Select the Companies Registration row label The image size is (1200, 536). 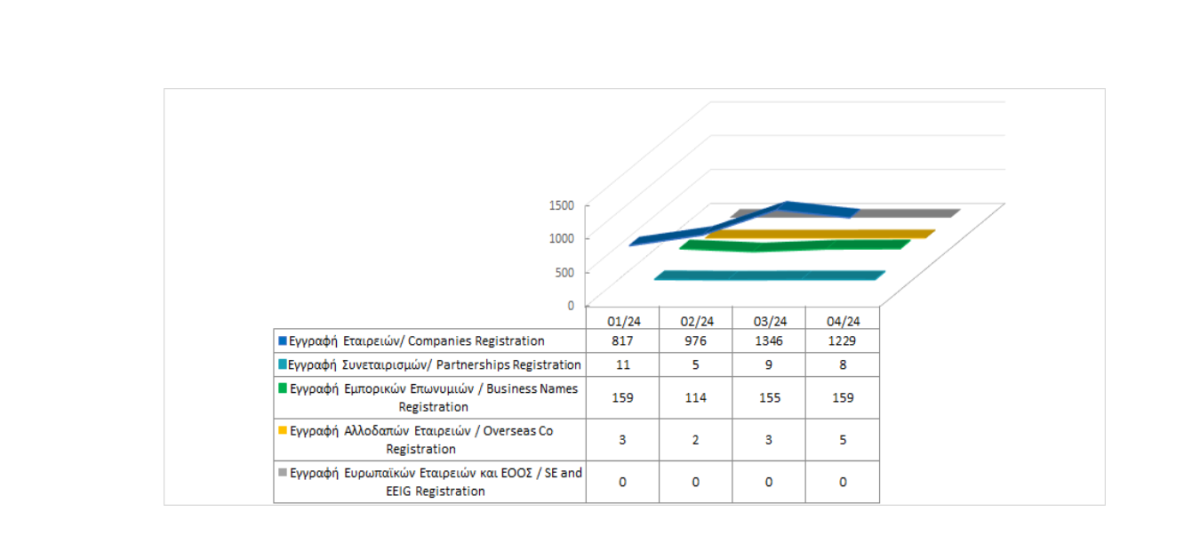417,342
